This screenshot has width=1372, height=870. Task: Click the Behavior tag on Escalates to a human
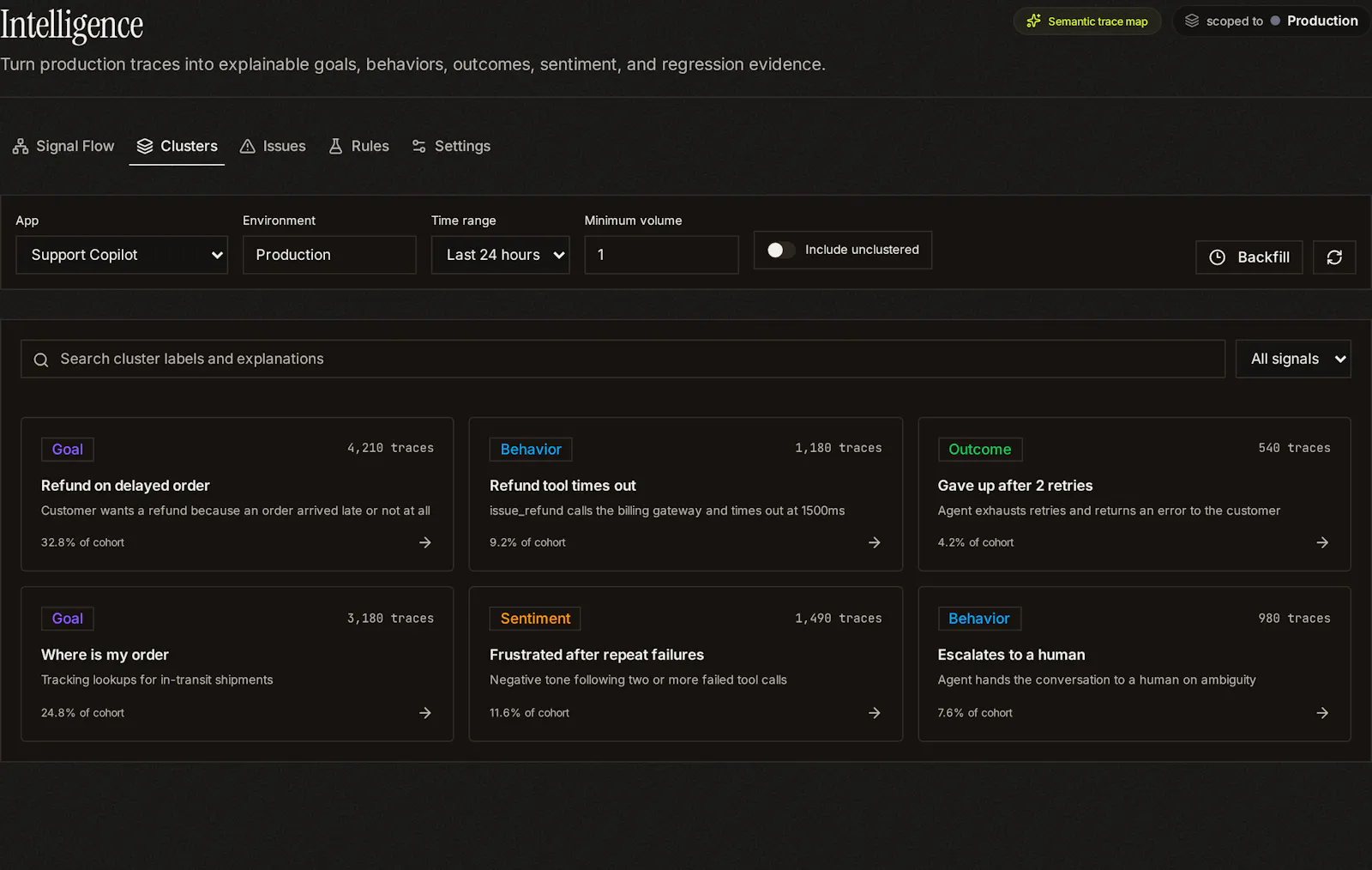tap(979, 619)
